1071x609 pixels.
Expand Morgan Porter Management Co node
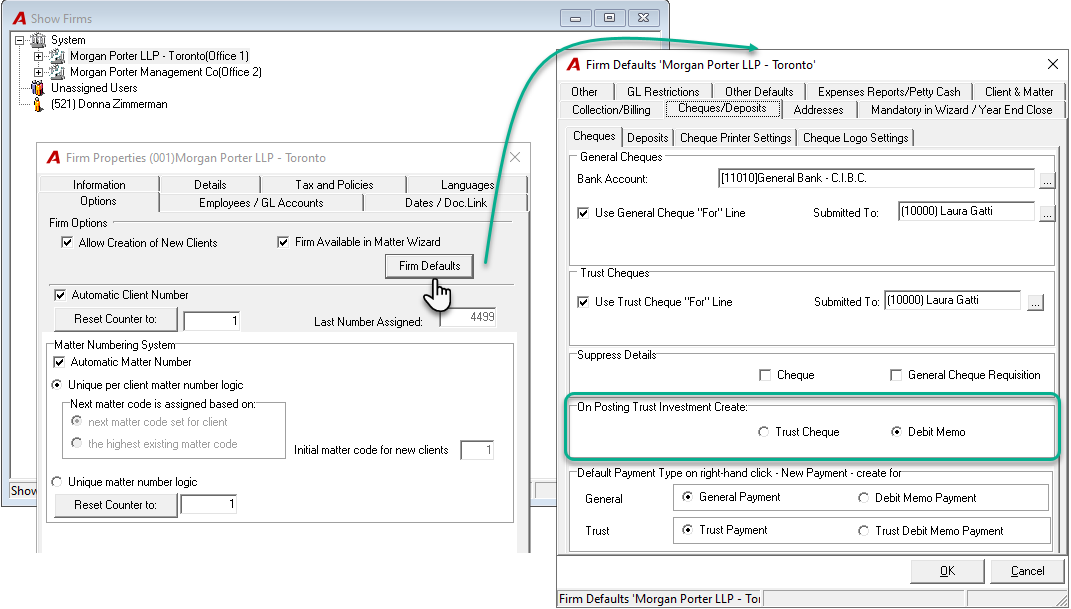38,72
